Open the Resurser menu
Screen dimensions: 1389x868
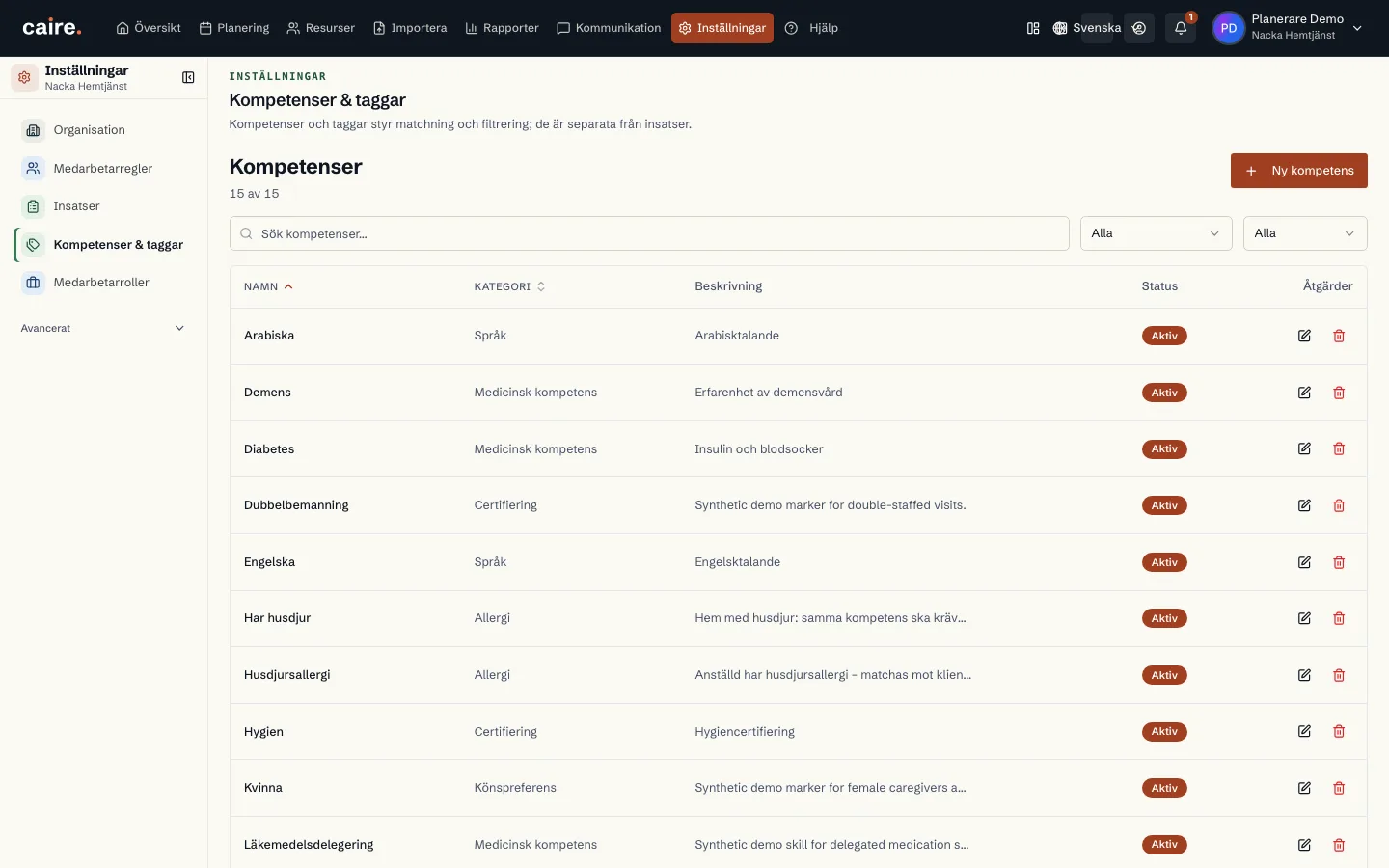pyautogui.click(x=321, y=28)
